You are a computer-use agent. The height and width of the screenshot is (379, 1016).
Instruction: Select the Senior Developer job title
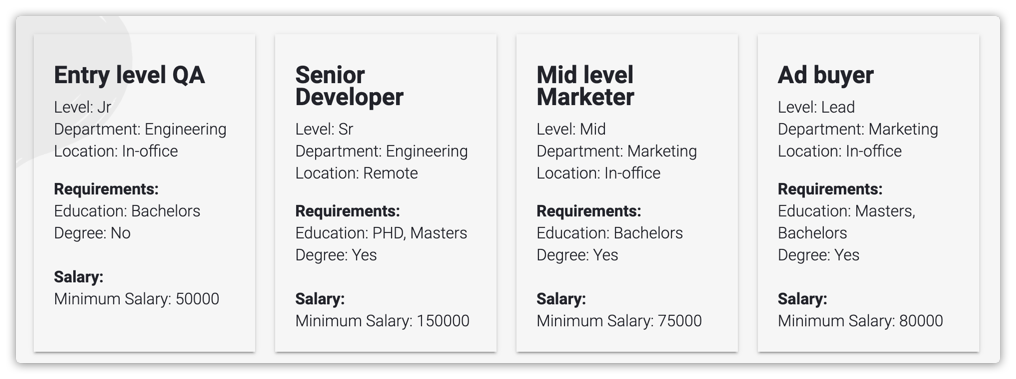tap(349, 86)
